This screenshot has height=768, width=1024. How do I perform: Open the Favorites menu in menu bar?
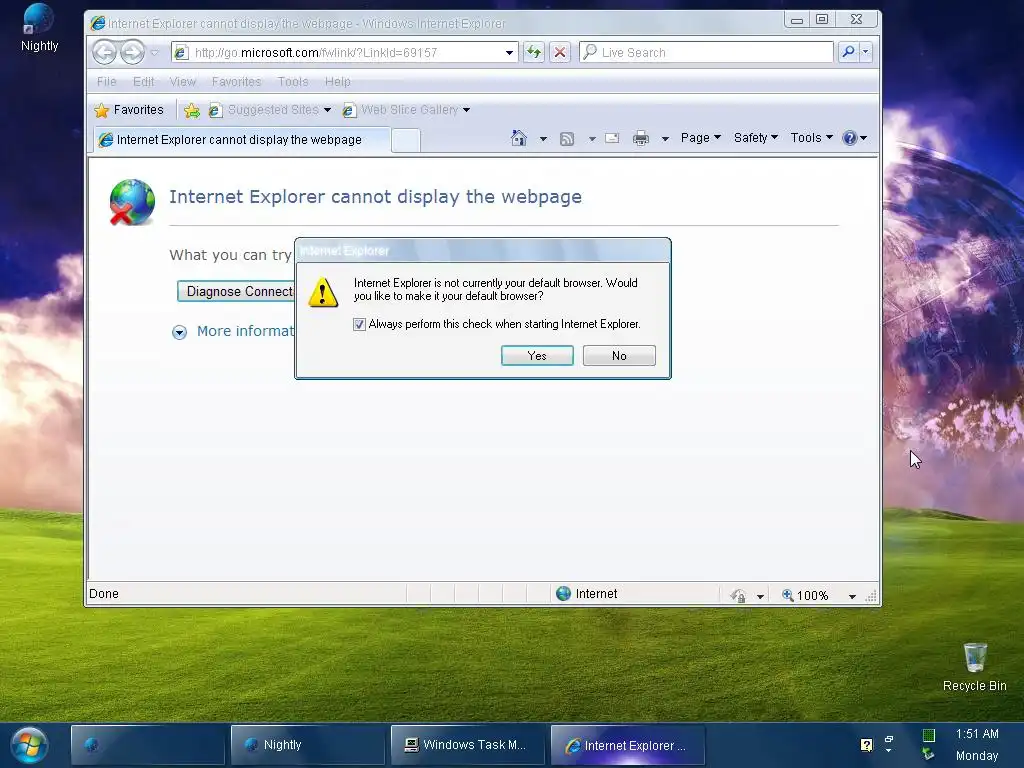click(x=236, y=82)
